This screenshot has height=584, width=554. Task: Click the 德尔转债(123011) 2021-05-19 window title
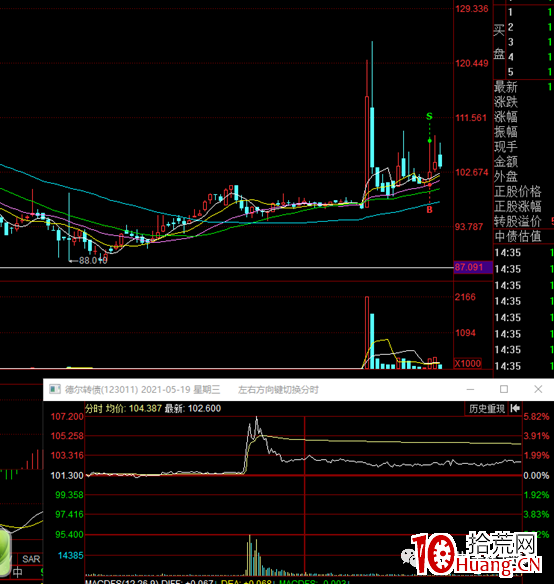[142, 390]
